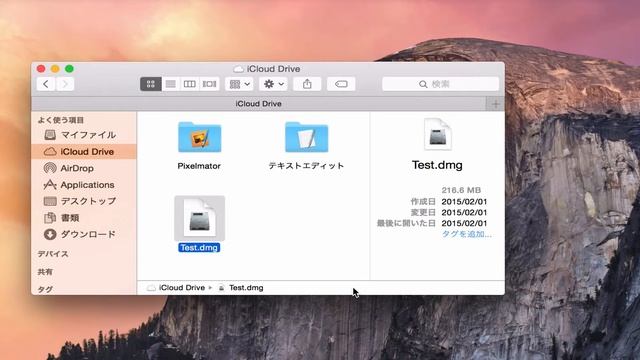Go back with the left chevron button
The width and height of the screenshot is (640, 360).
[46, 84]
